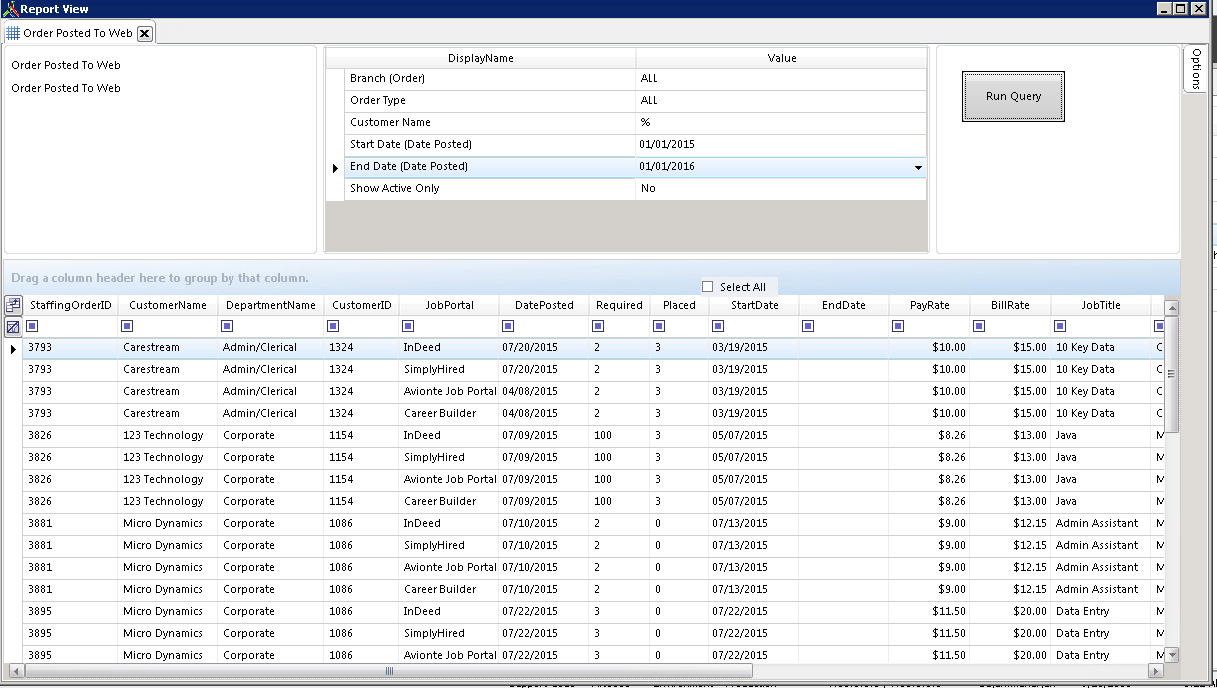Open filter icon under CustomerID column
The image size is (1217, 688).
pos(333,326)
